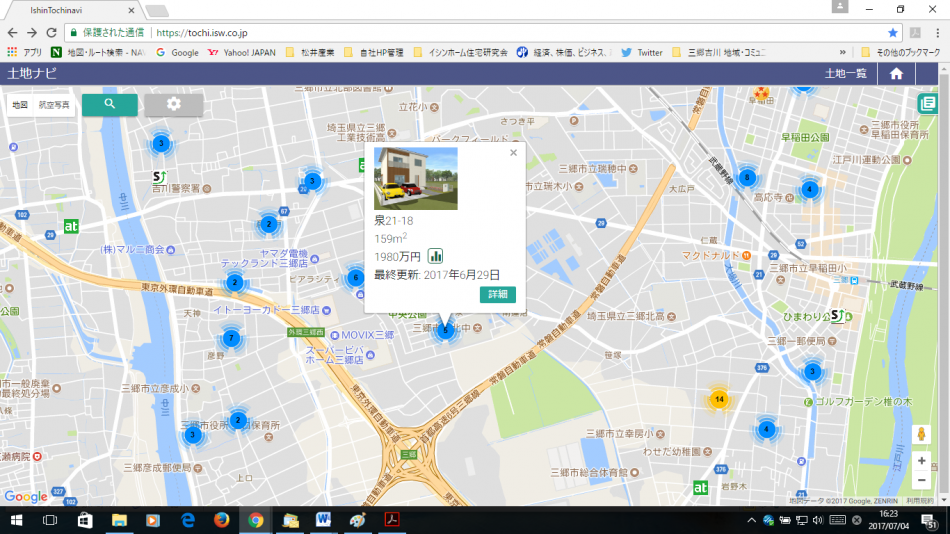Select cluster marker 8 near 高応寺

tap(746, 178)
